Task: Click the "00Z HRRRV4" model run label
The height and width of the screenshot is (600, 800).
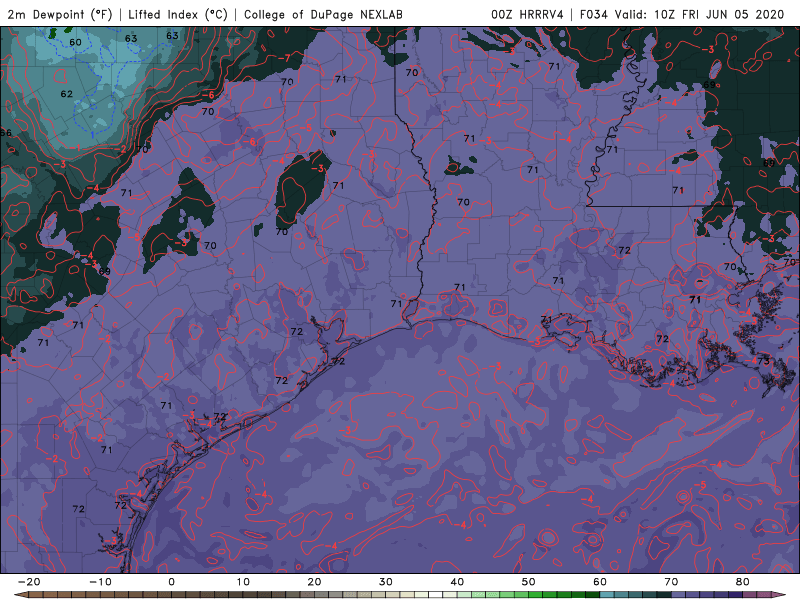Action: pos(527,14)
